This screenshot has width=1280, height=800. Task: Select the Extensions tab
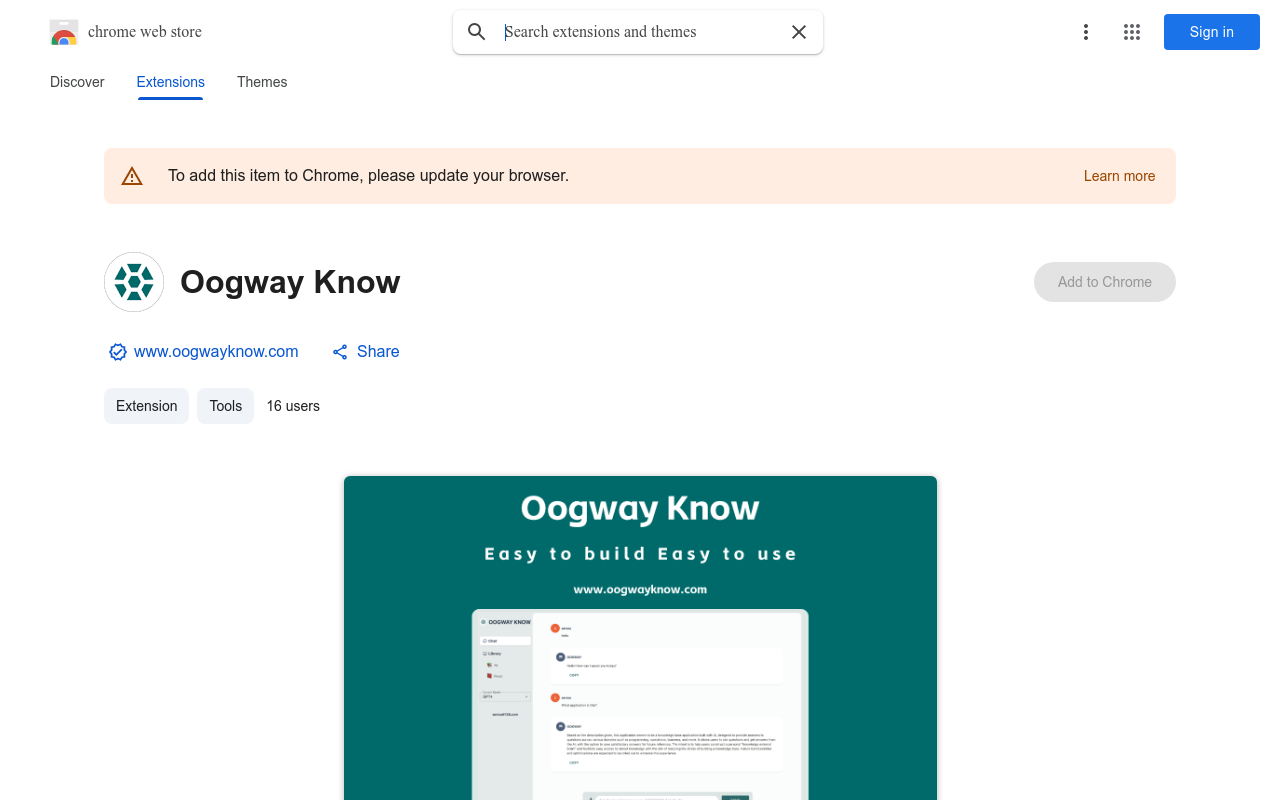(x=171, y=82)
